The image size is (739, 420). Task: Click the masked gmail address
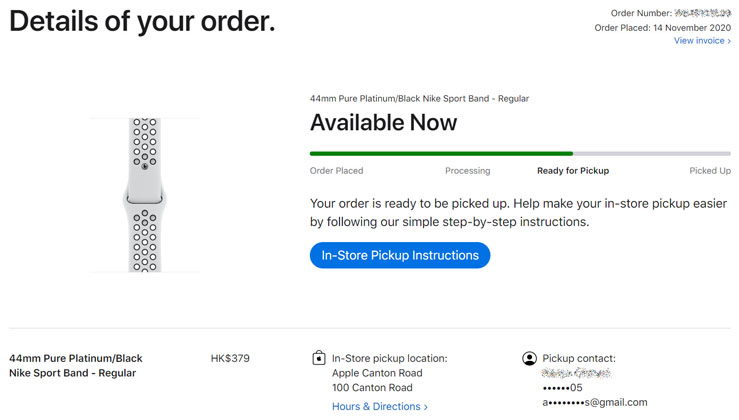595,402
